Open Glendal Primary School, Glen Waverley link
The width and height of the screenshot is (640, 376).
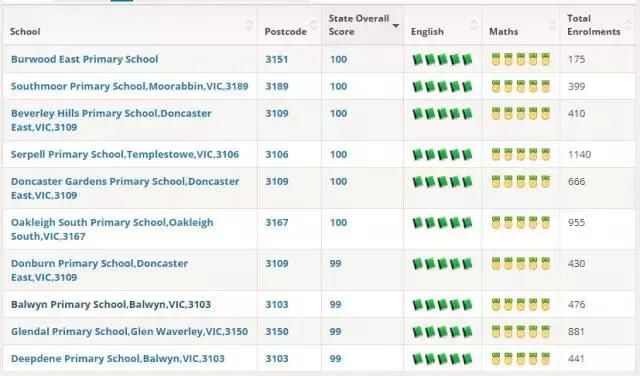click(129, 332)
